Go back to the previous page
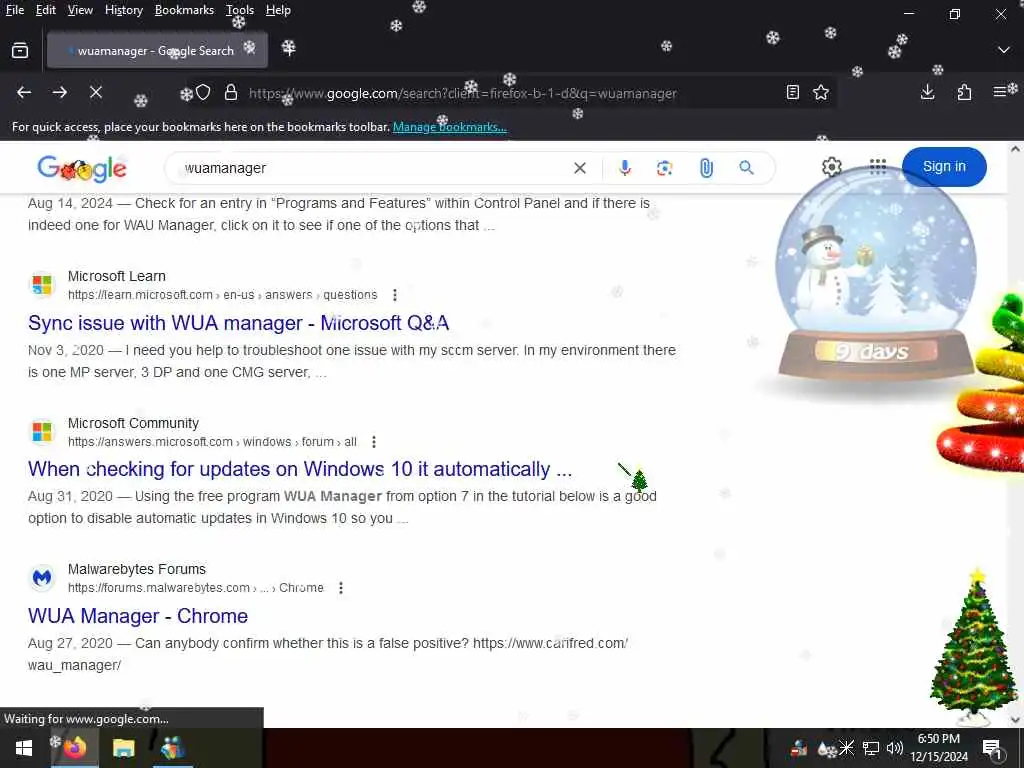This screenshot has width=1024, height=768. tap(24, 93)
